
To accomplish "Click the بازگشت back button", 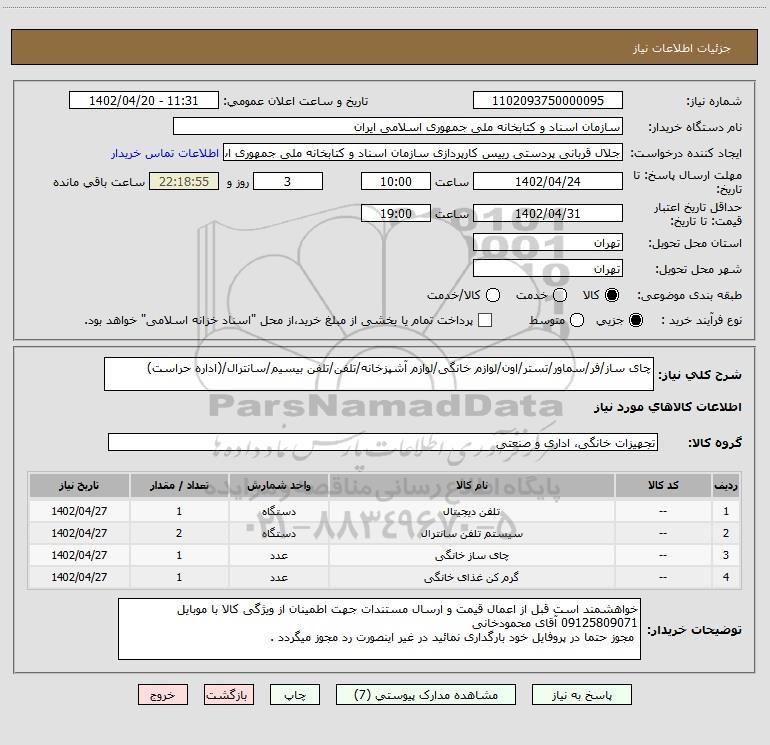I will click(229, 695).
